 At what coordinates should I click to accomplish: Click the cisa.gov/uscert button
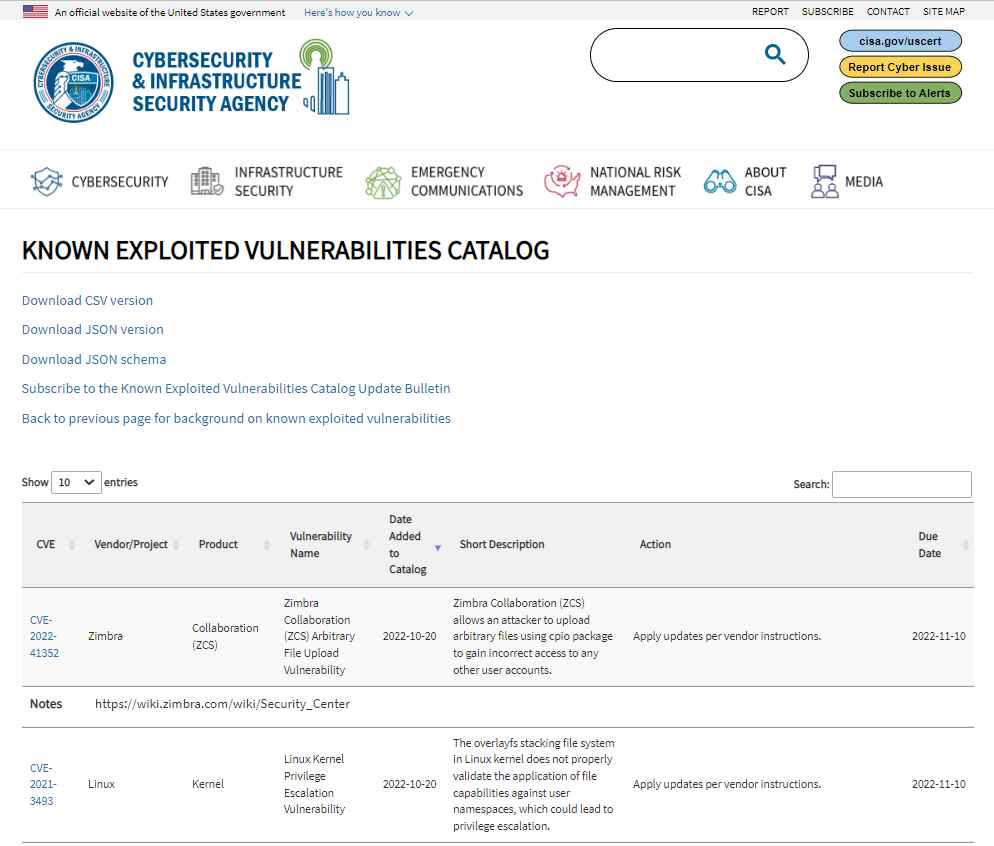tap(900, 41)
